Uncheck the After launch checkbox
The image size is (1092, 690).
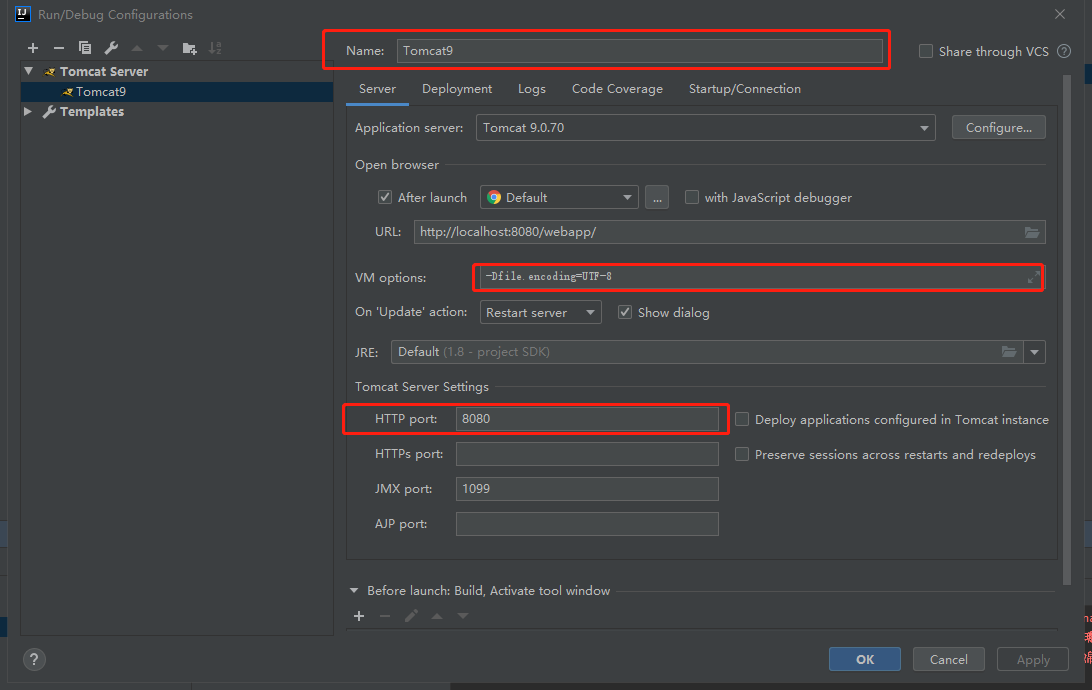[x=385, y=197]
